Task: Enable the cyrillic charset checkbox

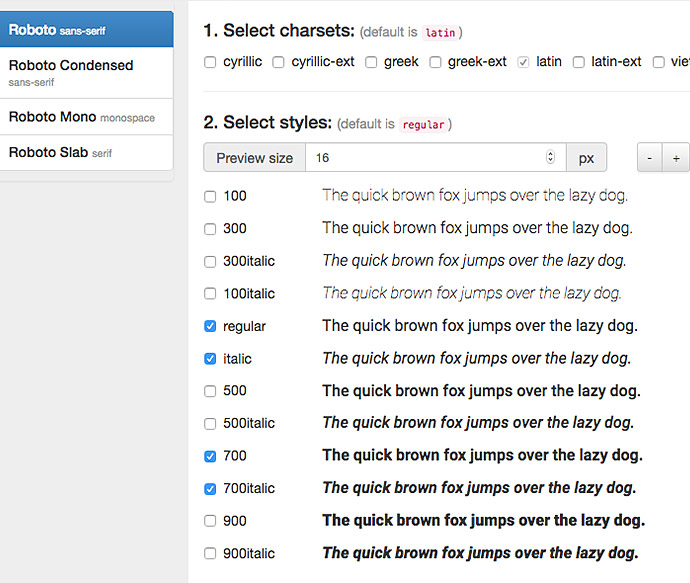Action: 210,62
